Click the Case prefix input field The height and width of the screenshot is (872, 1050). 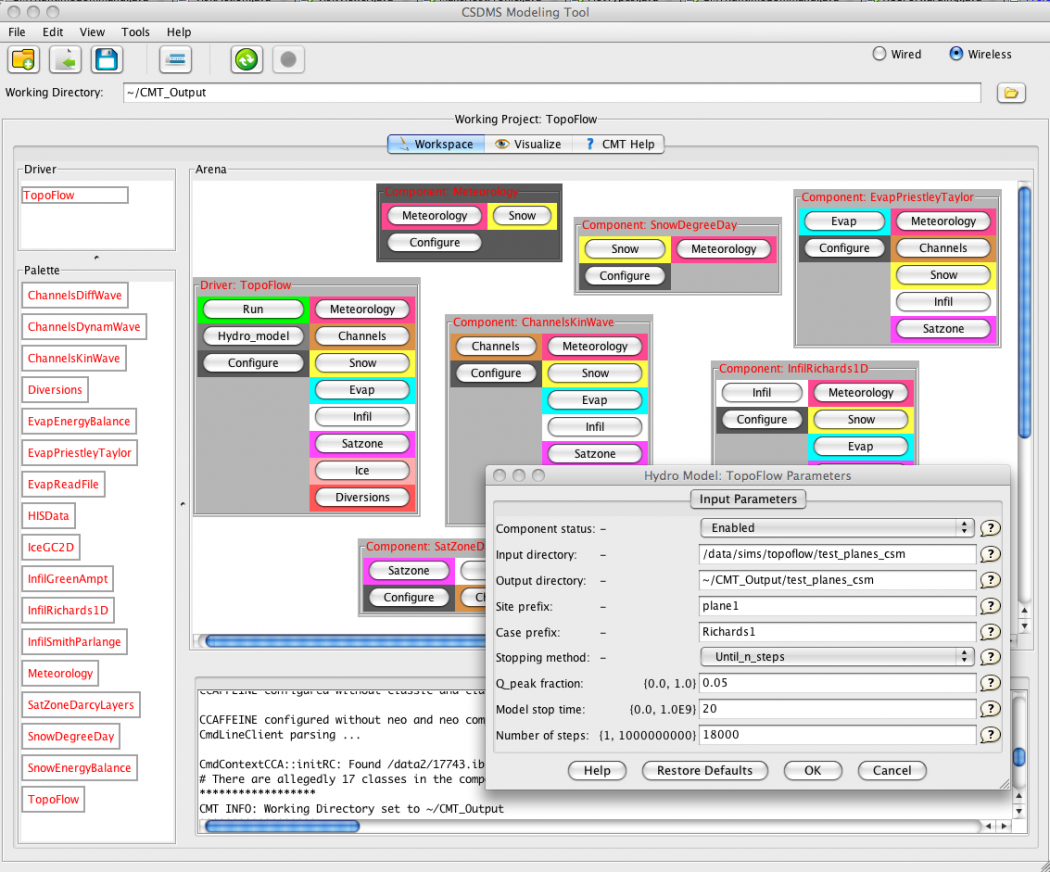click(837, 632)
